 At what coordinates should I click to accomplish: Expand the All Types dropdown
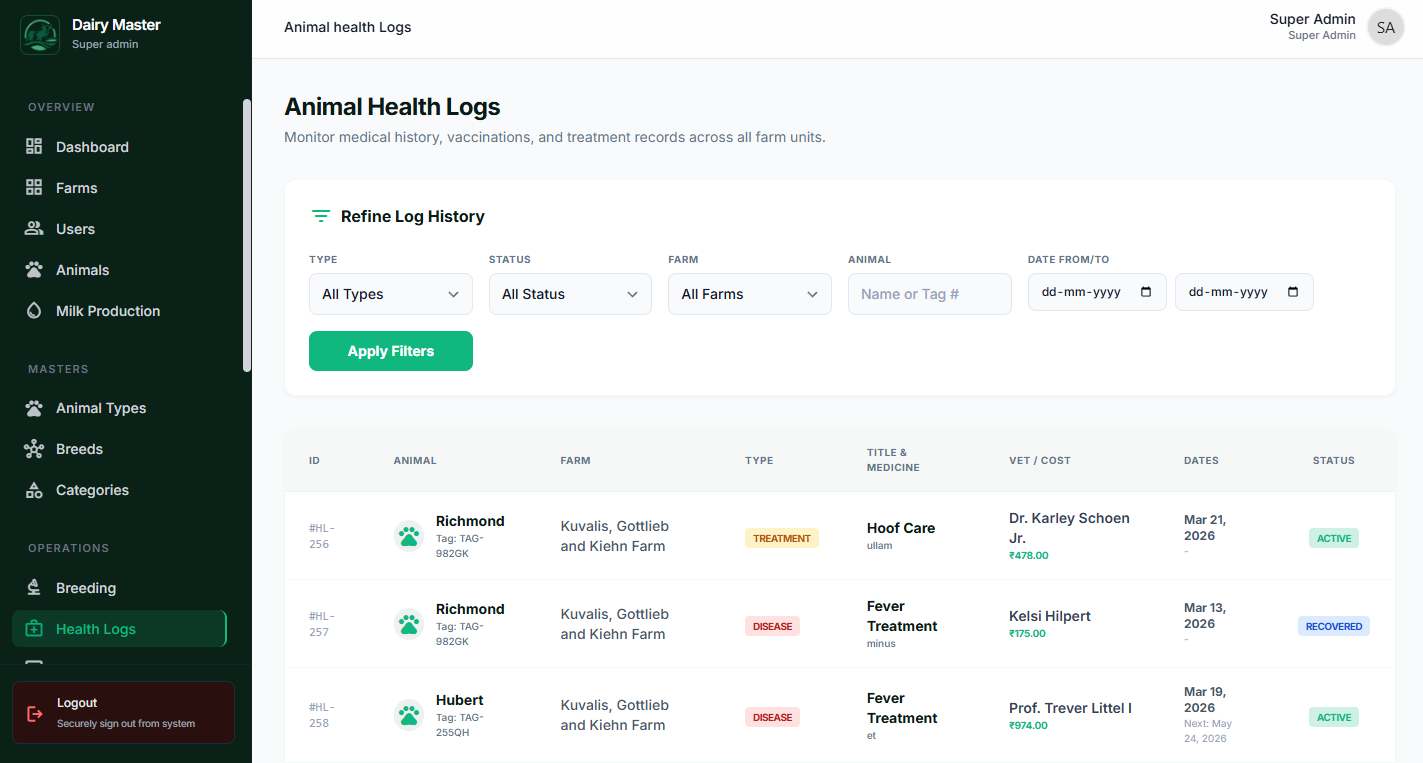(x=390, y=294)
